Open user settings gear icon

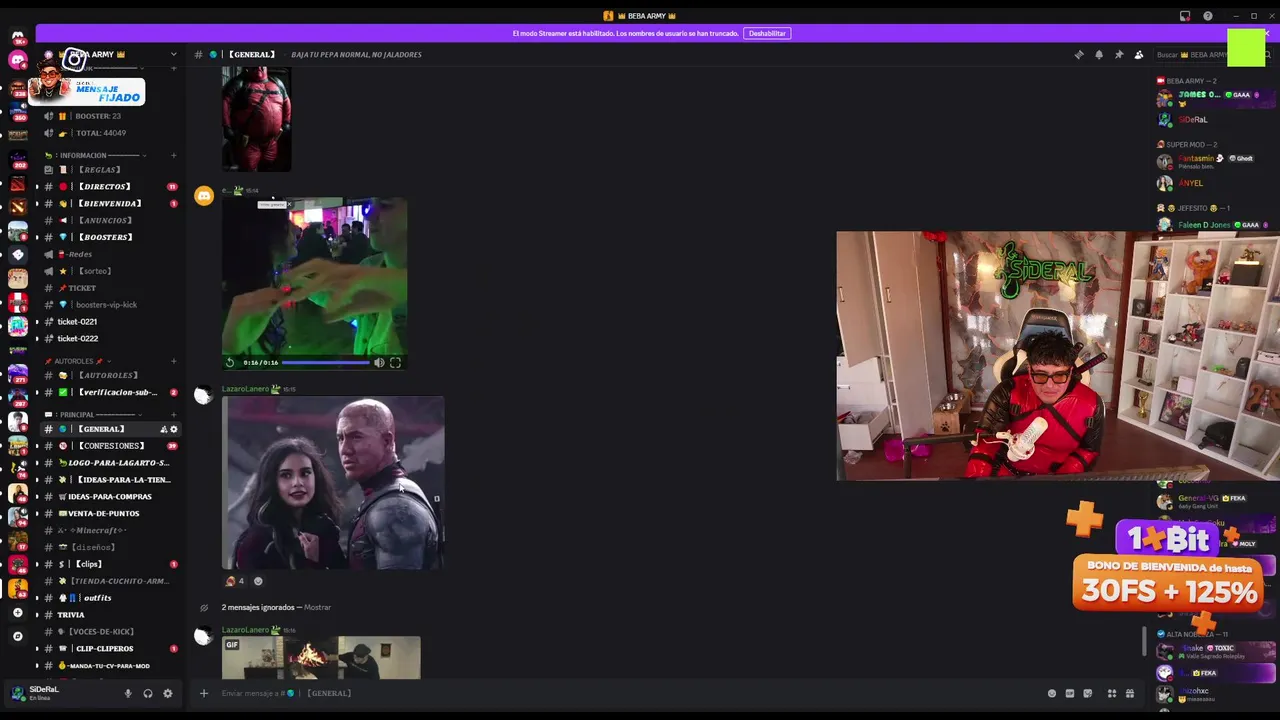tap(167, 693)
